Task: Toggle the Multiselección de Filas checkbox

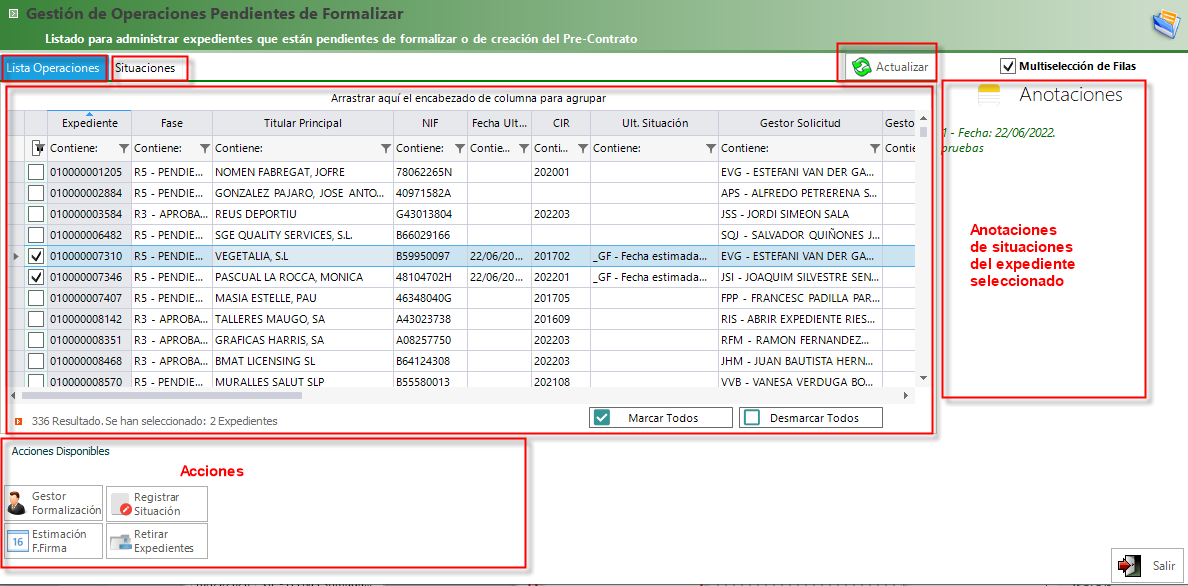Action: coord(1008,66)
